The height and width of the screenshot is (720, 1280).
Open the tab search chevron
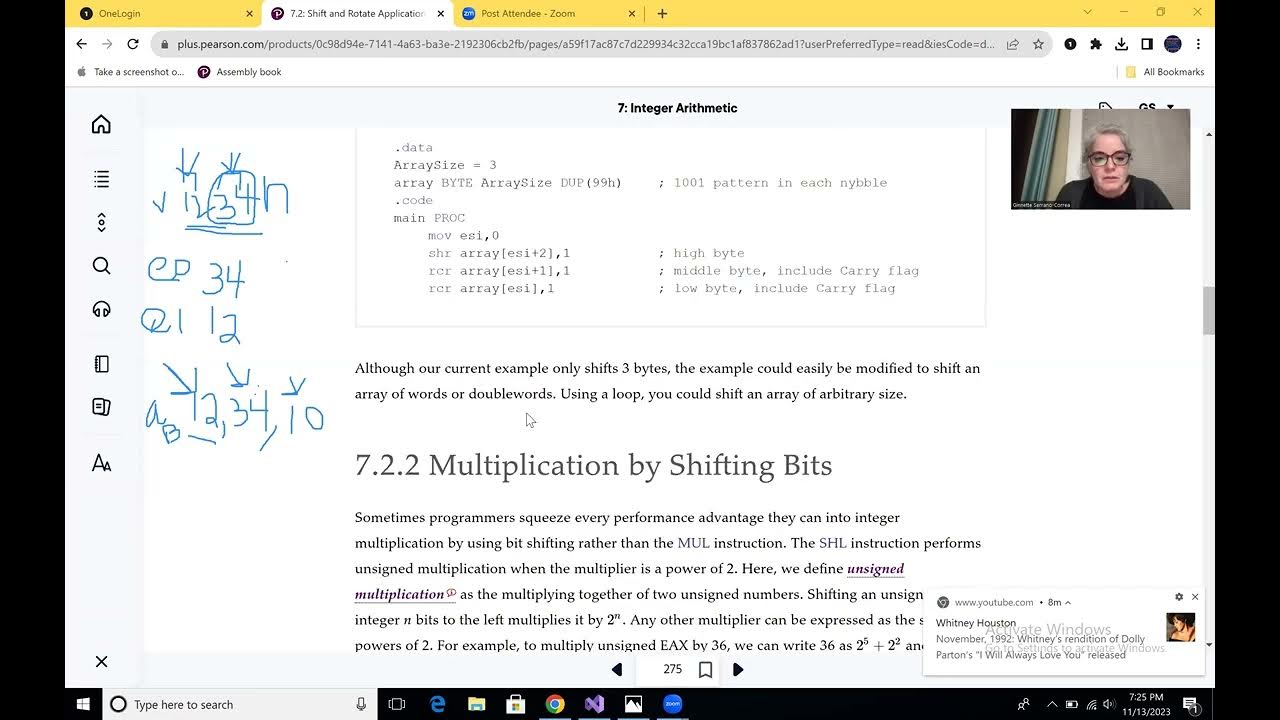[1087, 13]
